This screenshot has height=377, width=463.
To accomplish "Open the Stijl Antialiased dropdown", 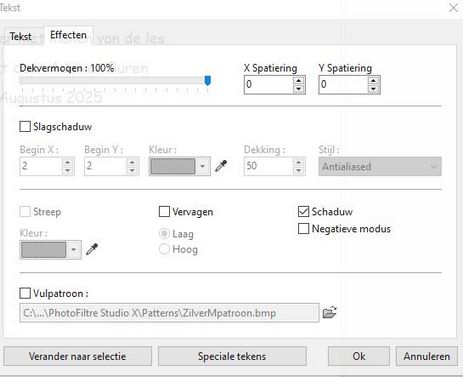I will click(x=380, y=166).
